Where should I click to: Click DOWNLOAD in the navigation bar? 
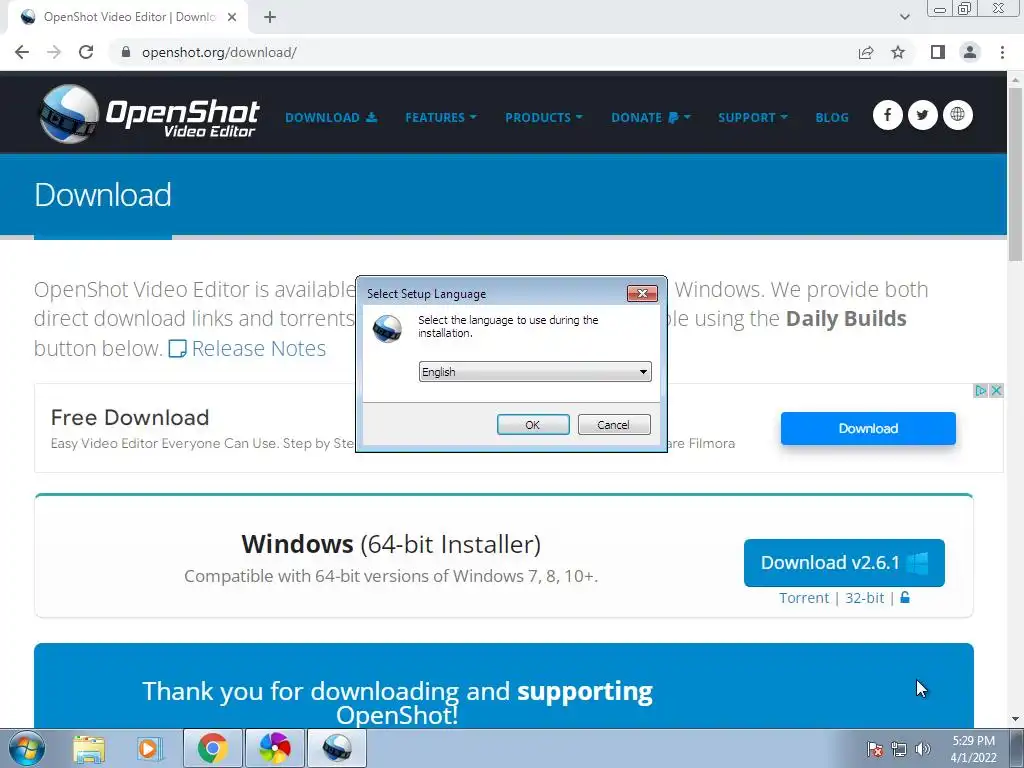coord(331,118)
